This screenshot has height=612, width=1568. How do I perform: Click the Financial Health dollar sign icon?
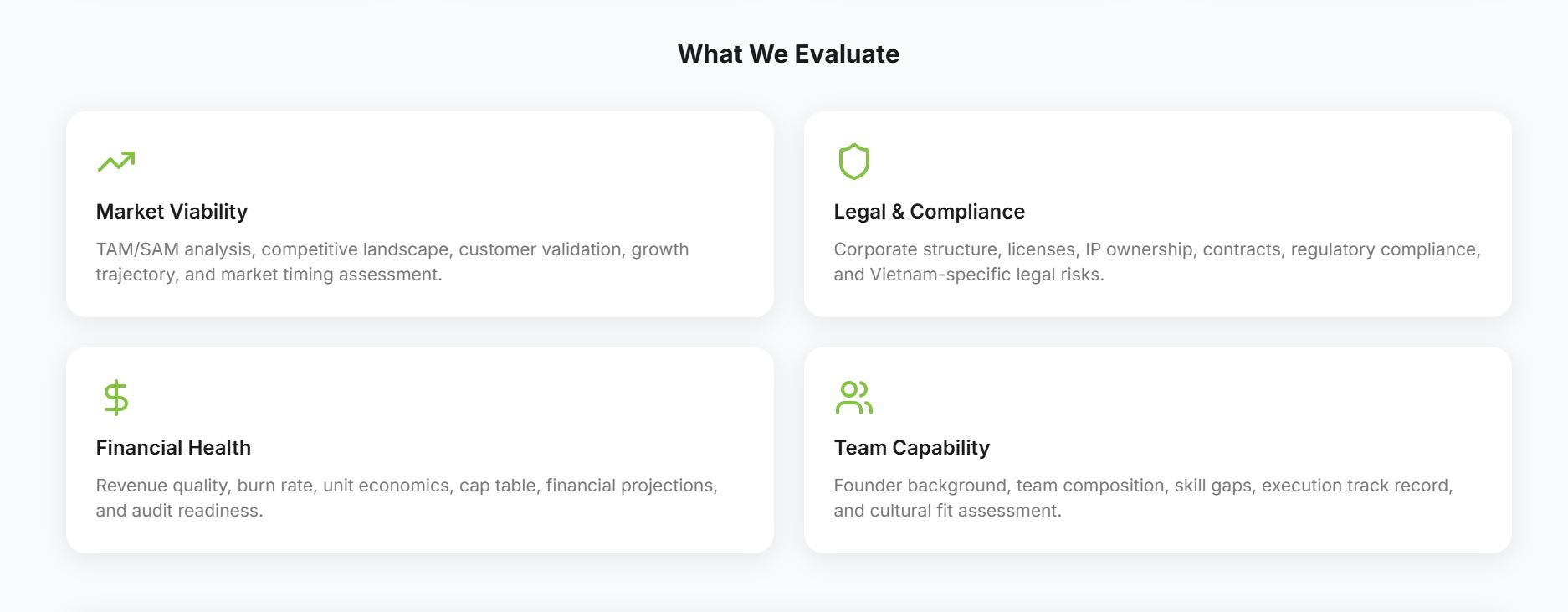115,398
